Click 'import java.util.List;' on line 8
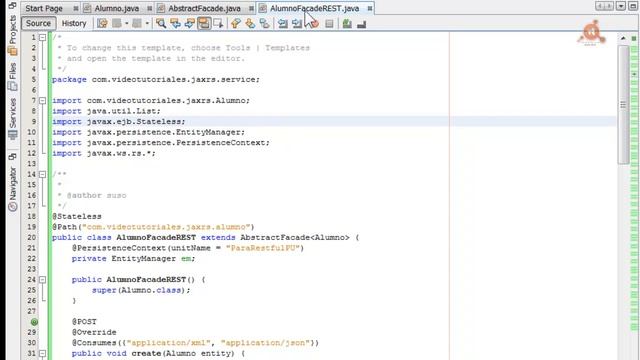The width and height of the screenshot is (640, 360). (x=106, y=111)
